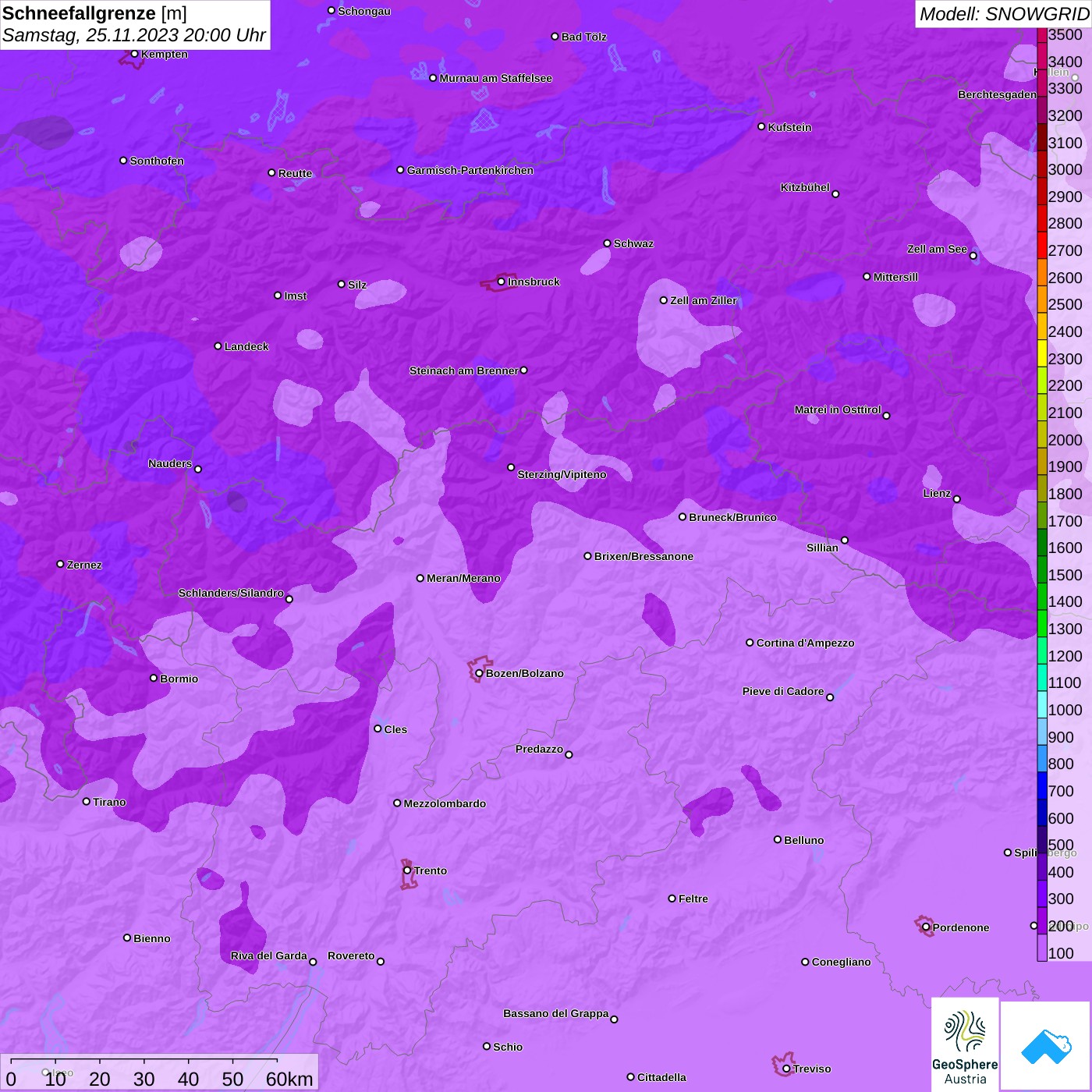The width and height of the screenshot is (1092, 1092).
Task: Click the GeoSphere Austria logo
Action: tap(965, 1044)
